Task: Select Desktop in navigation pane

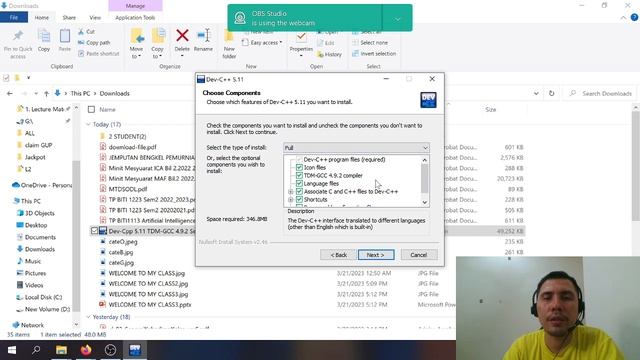Action: pyautogui.click(x=36, y=225)
